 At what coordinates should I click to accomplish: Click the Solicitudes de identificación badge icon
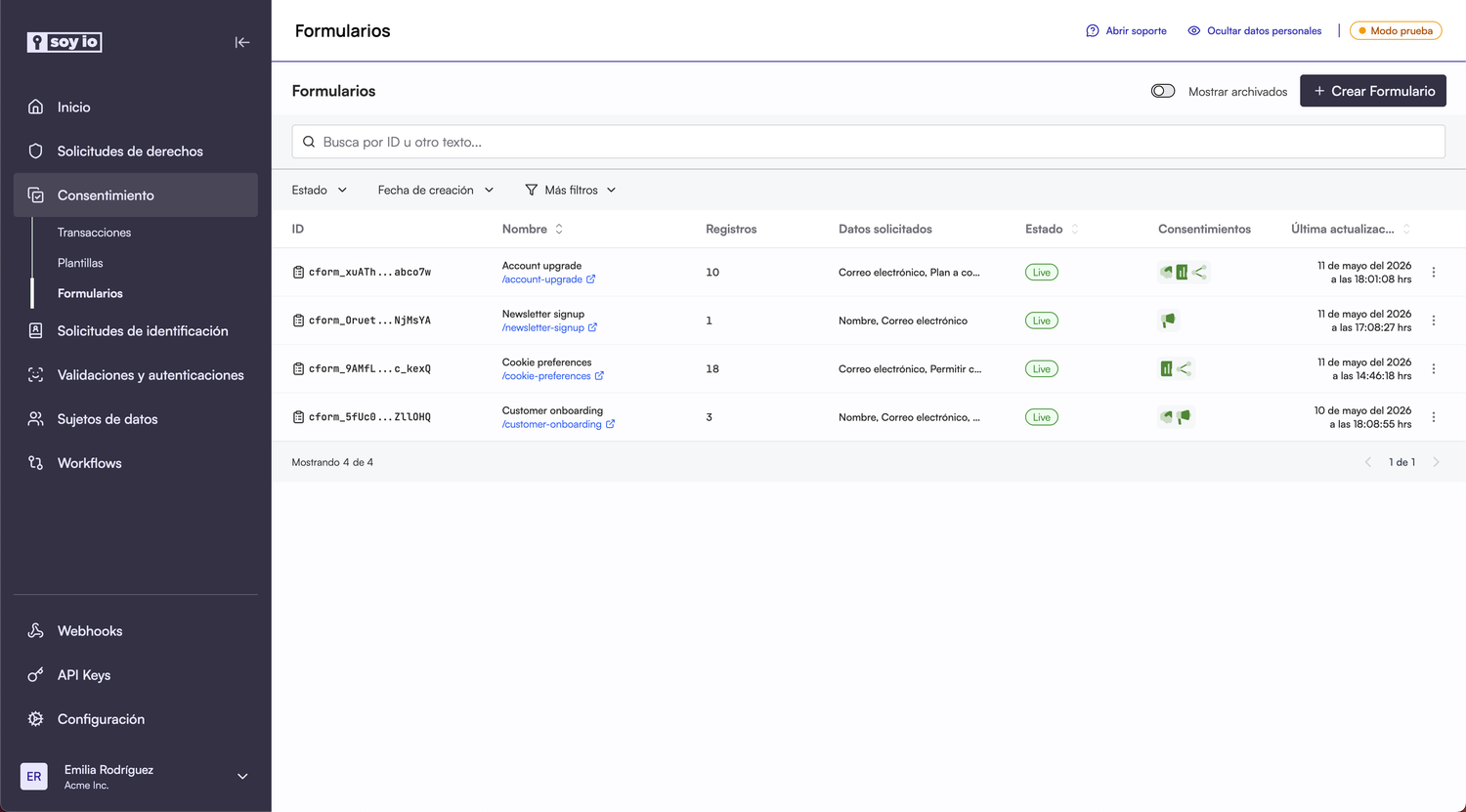[x=36, y=330]
